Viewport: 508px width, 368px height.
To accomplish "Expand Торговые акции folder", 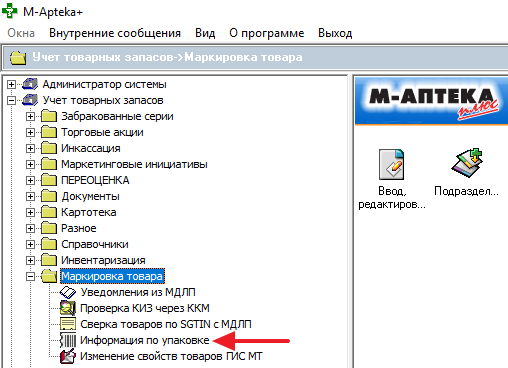I will point(30,132).
